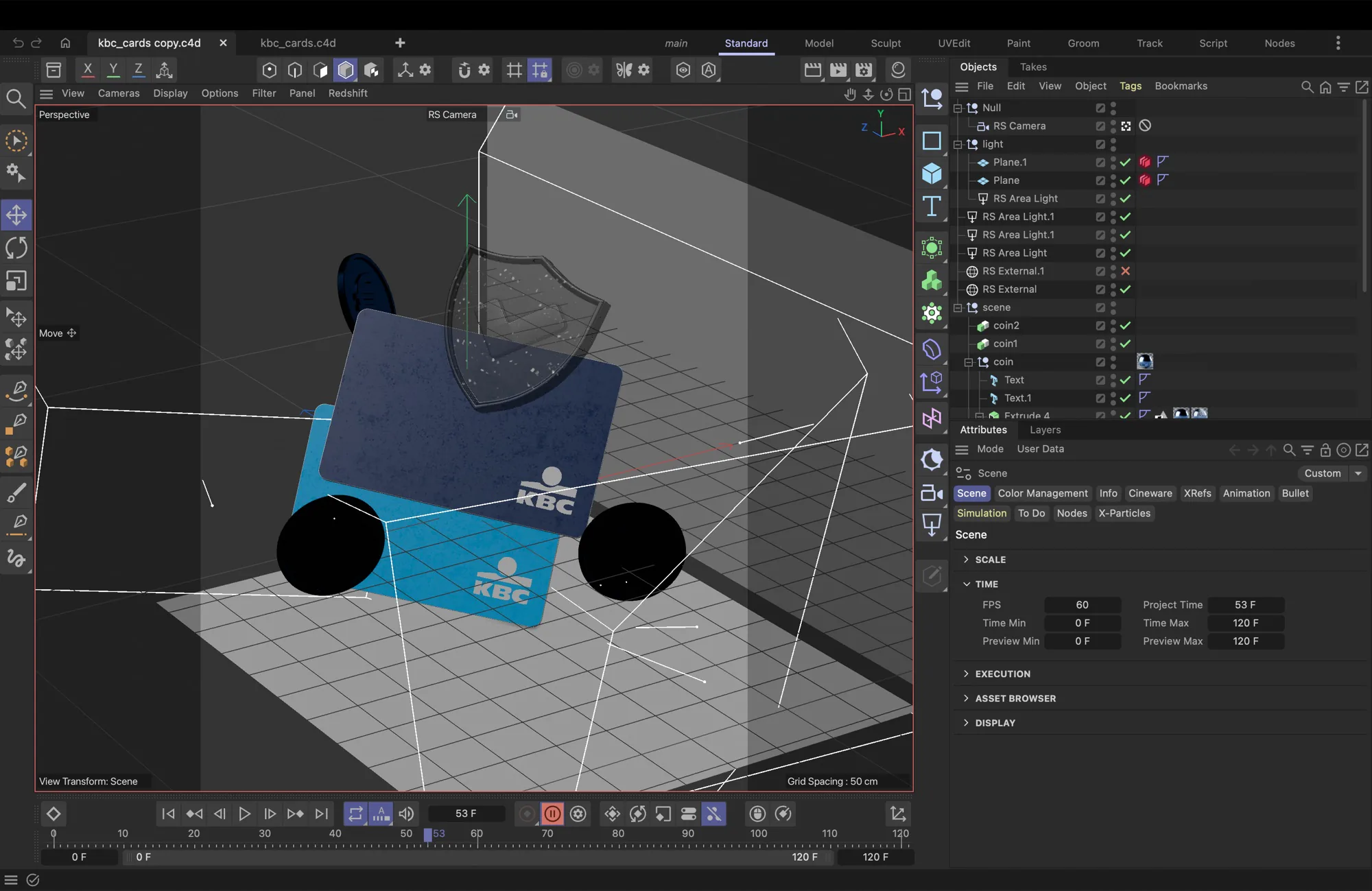Open home icon in document tab bar
1372x891 pixels.
point(65,43)
